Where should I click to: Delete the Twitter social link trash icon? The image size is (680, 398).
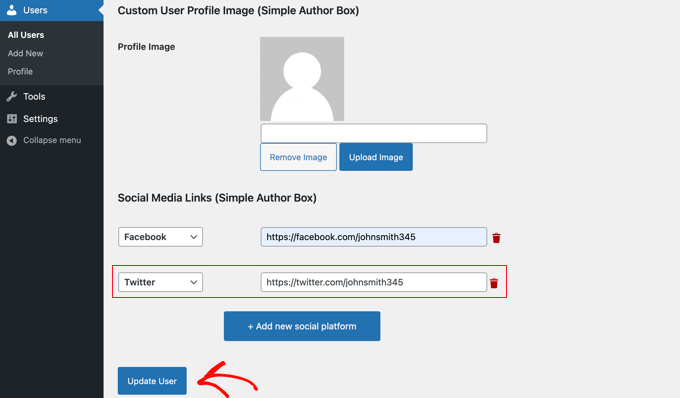[x=494, y=283]
